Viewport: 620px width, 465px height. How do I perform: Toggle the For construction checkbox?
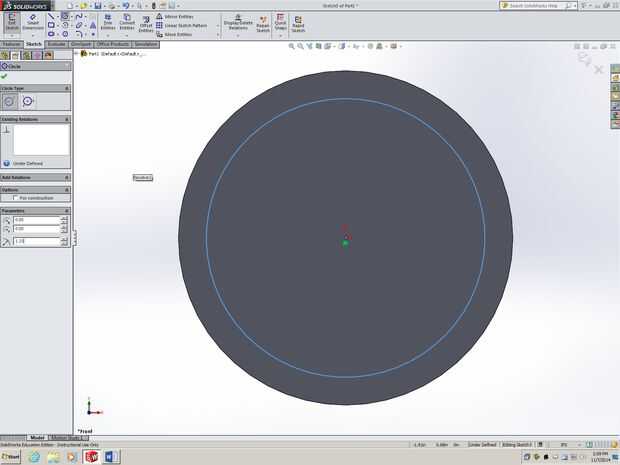(x=15, y=198)
